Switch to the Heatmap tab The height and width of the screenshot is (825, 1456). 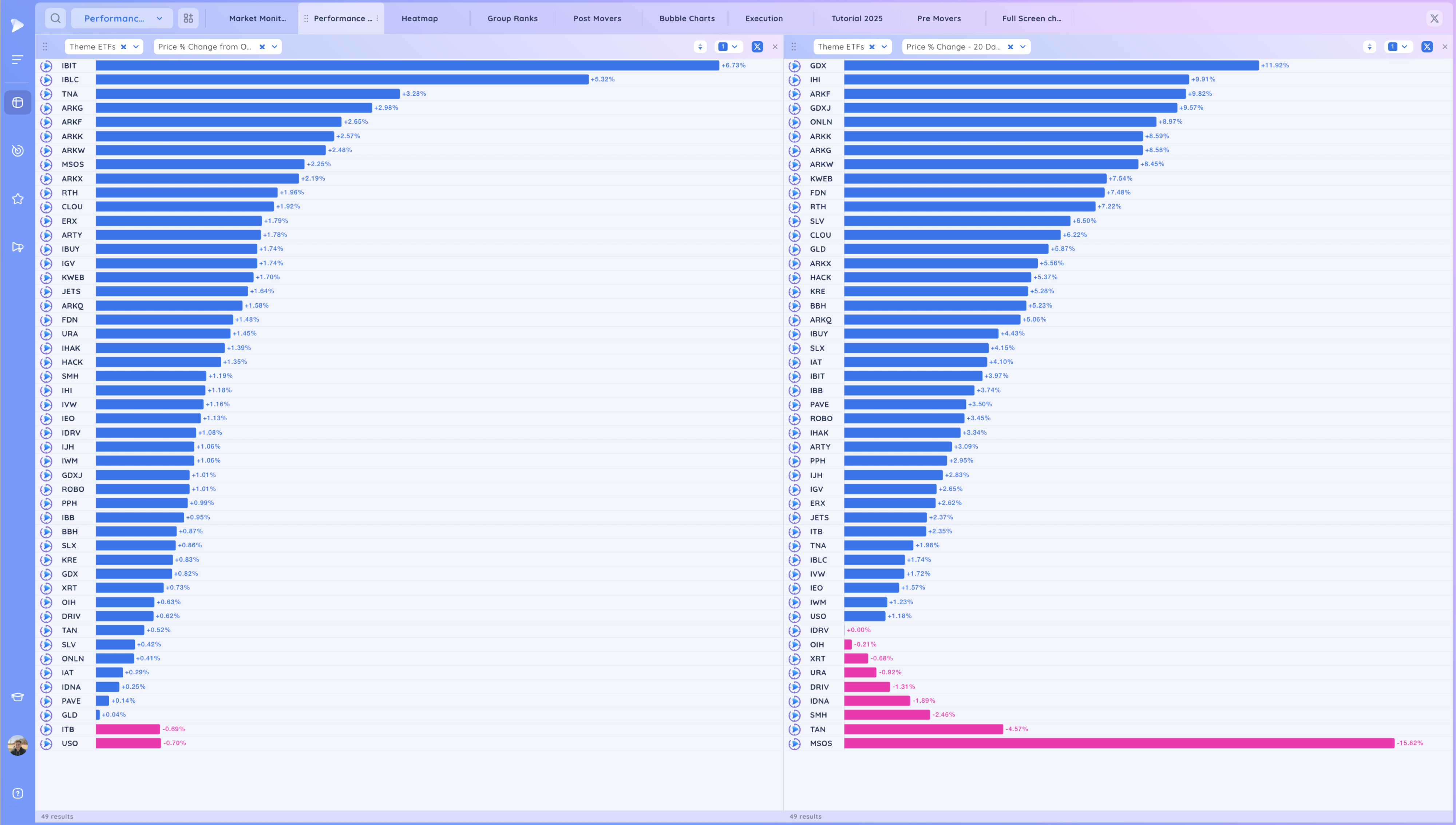pos(420,18)
